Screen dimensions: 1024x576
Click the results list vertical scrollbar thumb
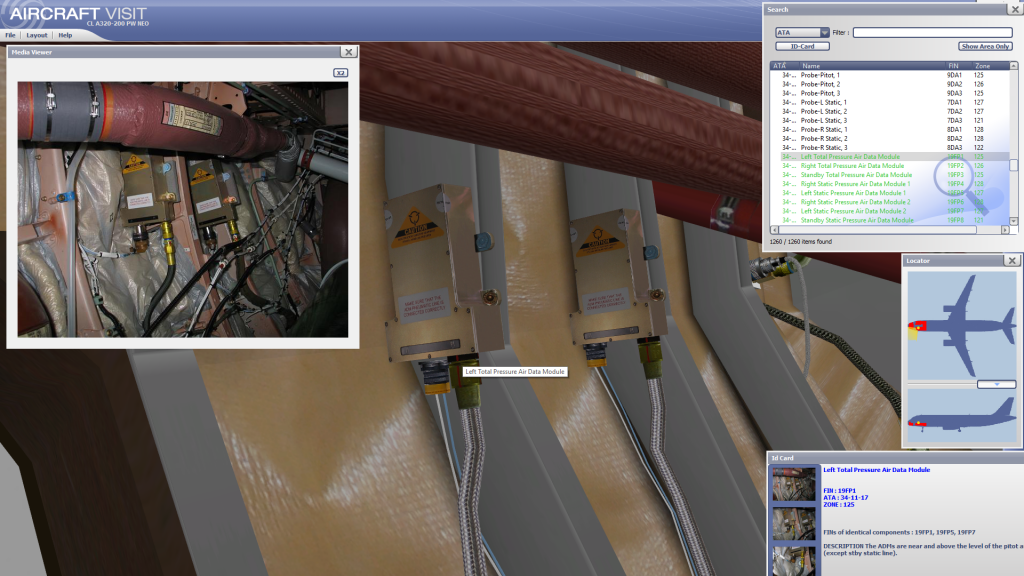pos(1014,165)
